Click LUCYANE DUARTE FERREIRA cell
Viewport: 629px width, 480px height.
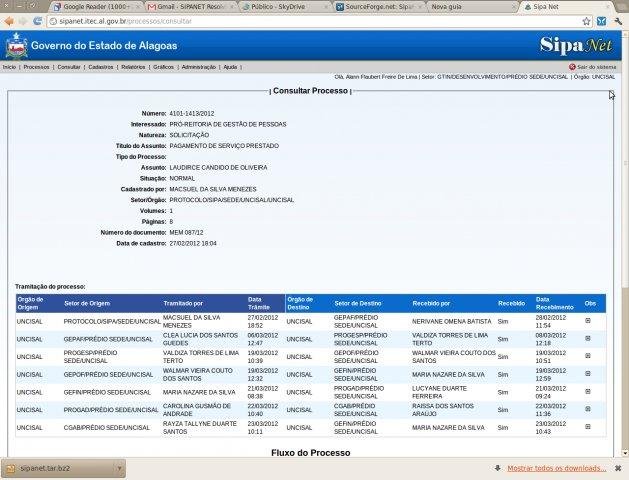click(439, 392)
